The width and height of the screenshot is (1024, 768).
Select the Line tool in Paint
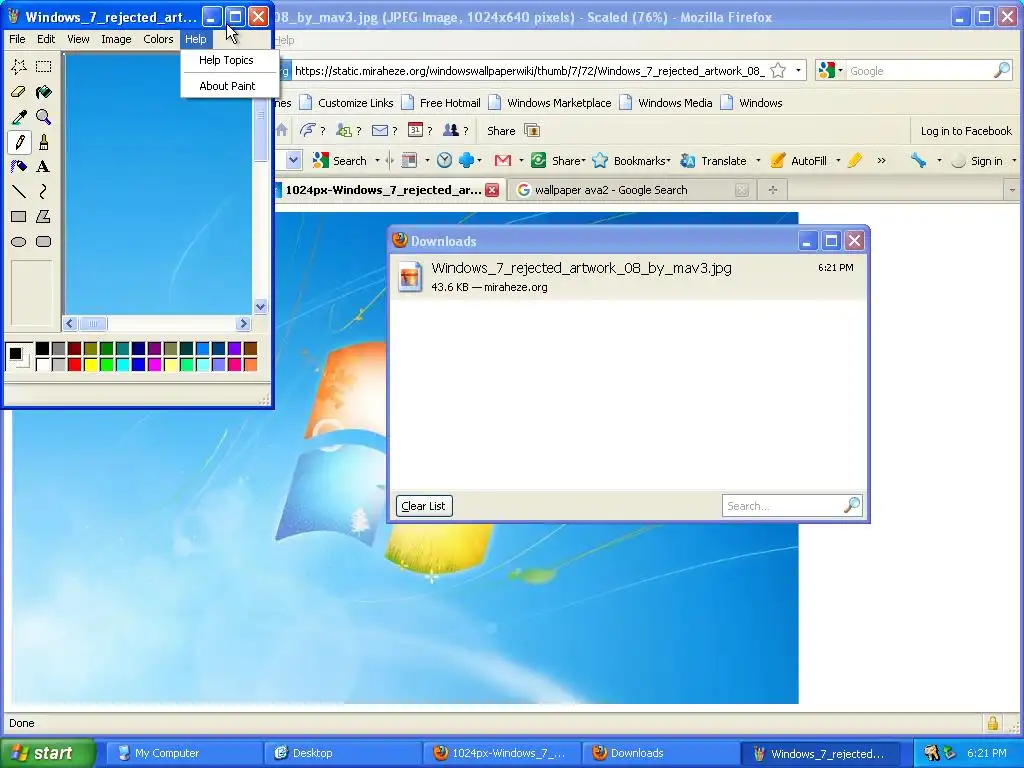(x=19, y=191)
